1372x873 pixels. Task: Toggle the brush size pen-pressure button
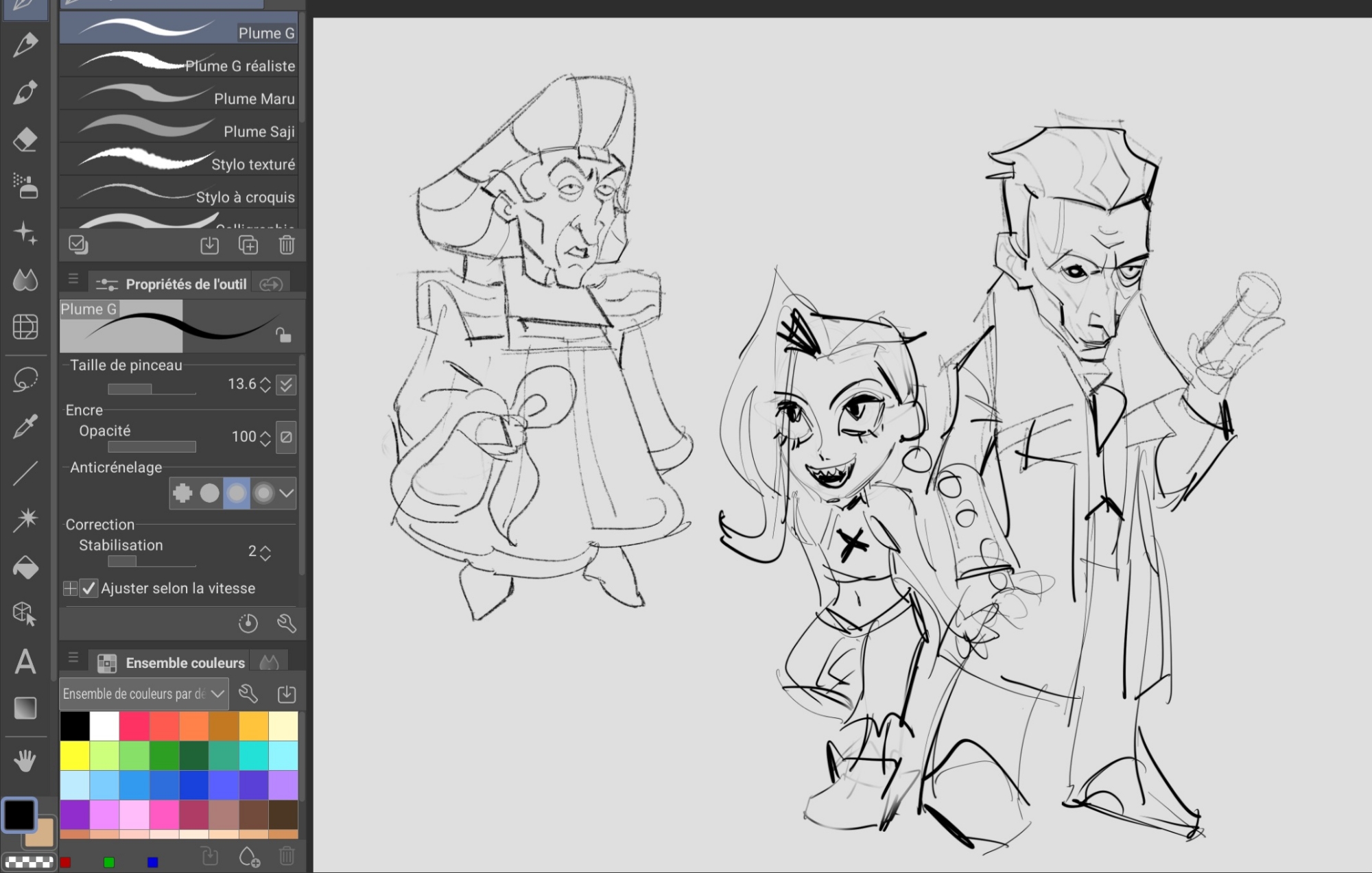(286, 385)
